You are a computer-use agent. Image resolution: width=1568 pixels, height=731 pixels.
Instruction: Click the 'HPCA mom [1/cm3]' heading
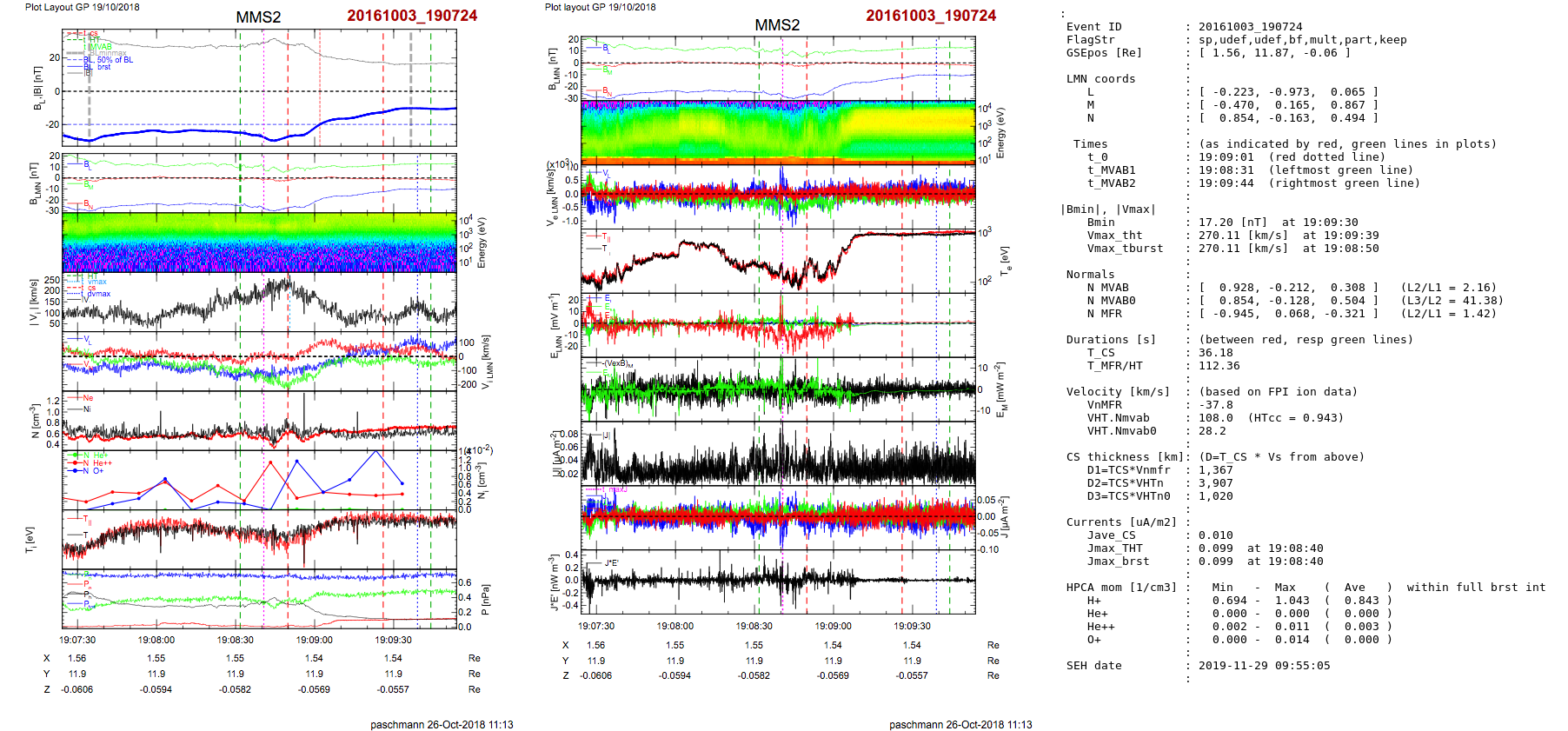(x=1121, y=588)
